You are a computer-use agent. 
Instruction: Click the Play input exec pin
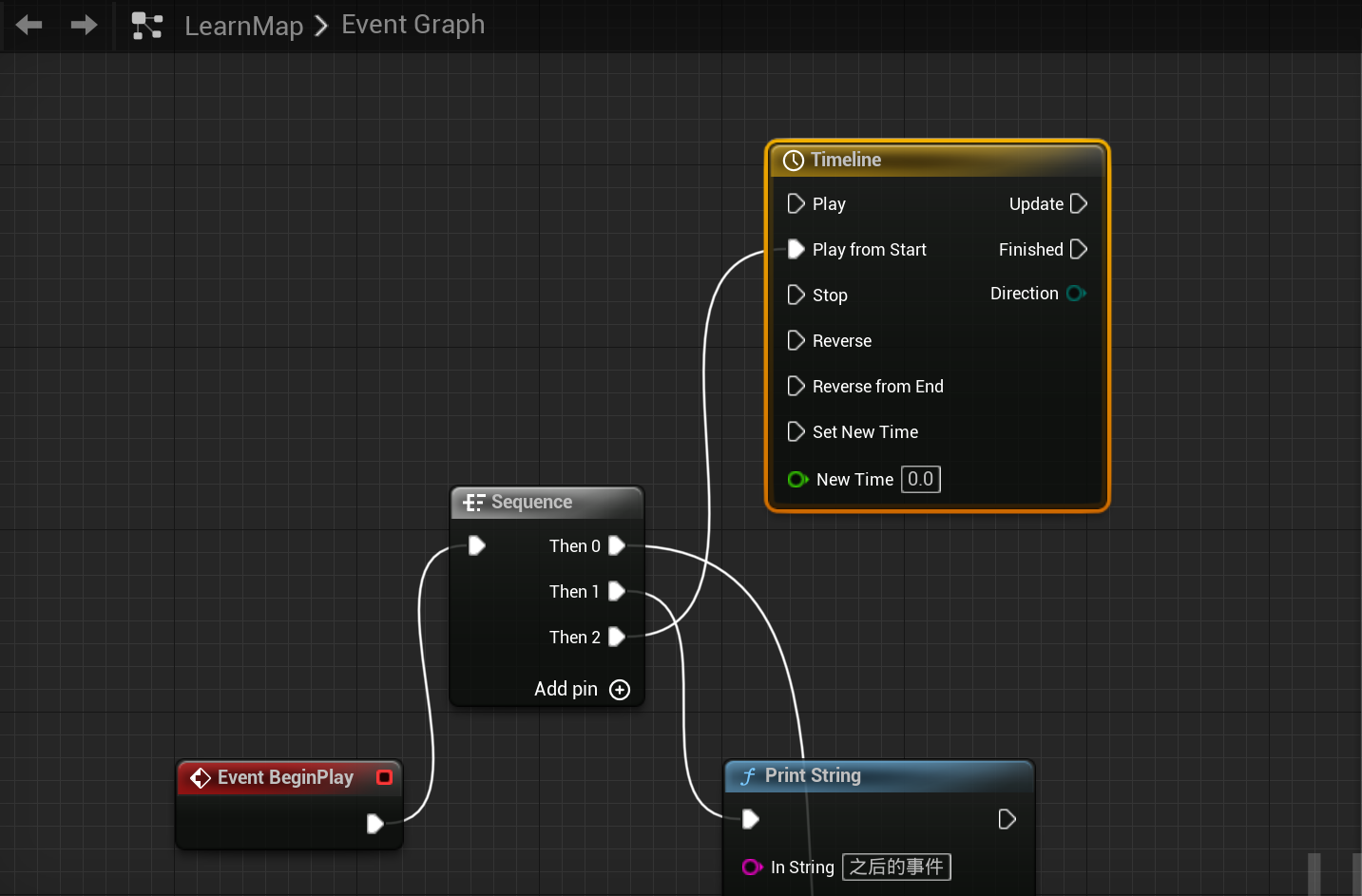click(796, 203)
